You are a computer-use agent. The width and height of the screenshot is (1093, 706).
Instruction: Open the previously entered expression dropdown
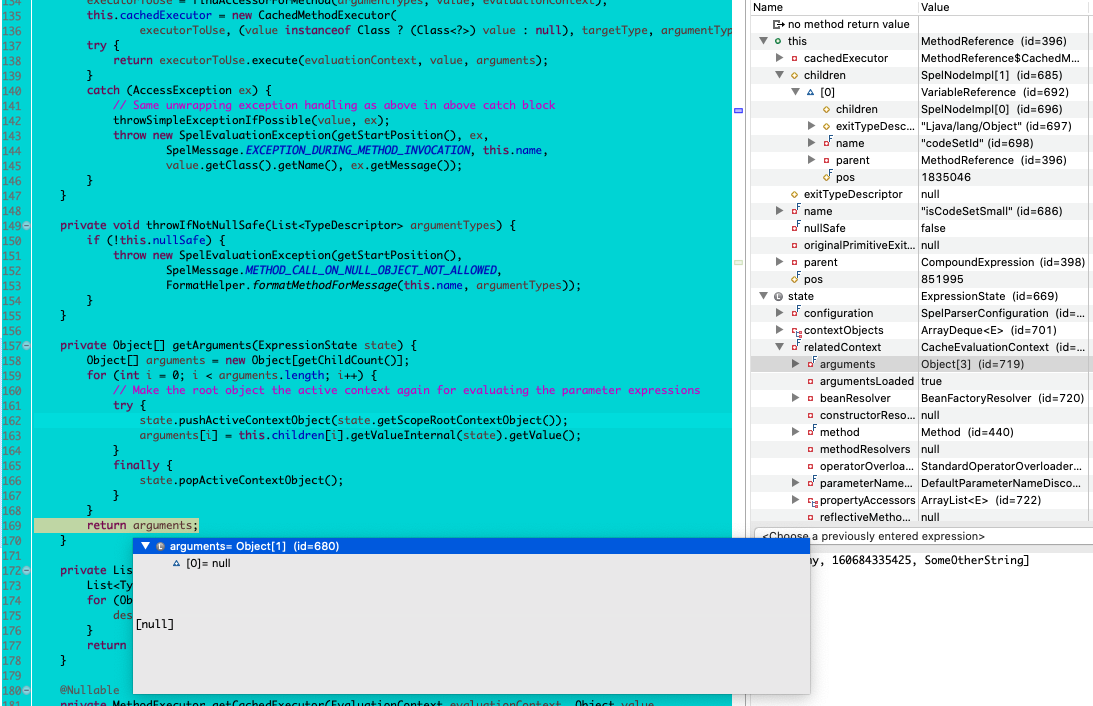click(924, 536)
